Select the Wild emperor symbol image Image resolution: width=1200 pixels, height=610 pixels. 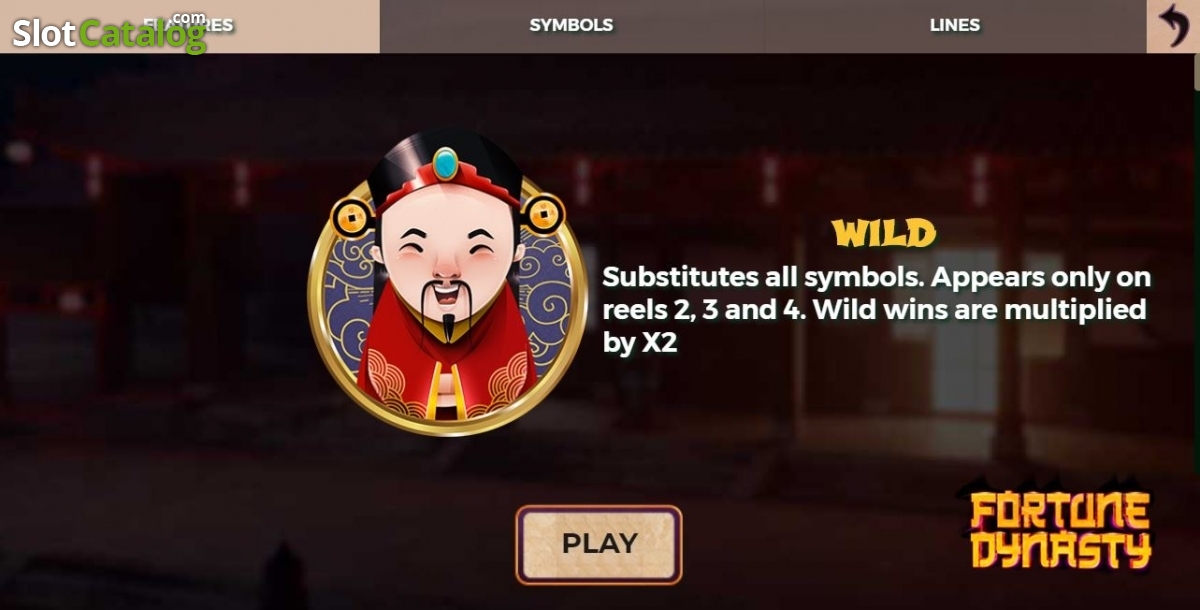pyautogui.click(x=447, y=282)
